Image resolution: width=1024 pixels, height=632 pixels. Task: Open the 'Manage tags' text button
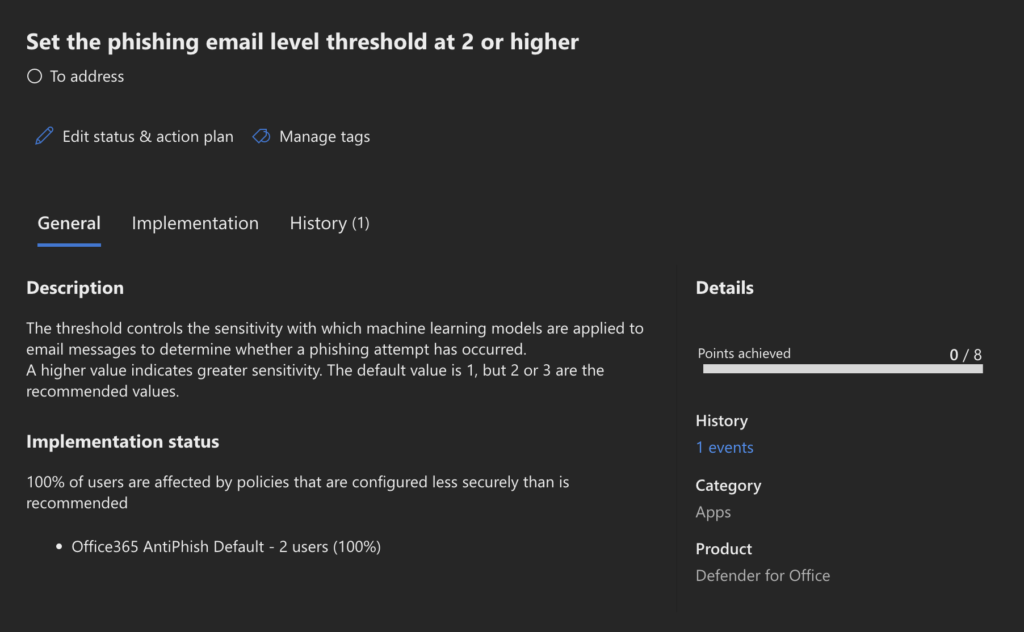coord(324,136)
